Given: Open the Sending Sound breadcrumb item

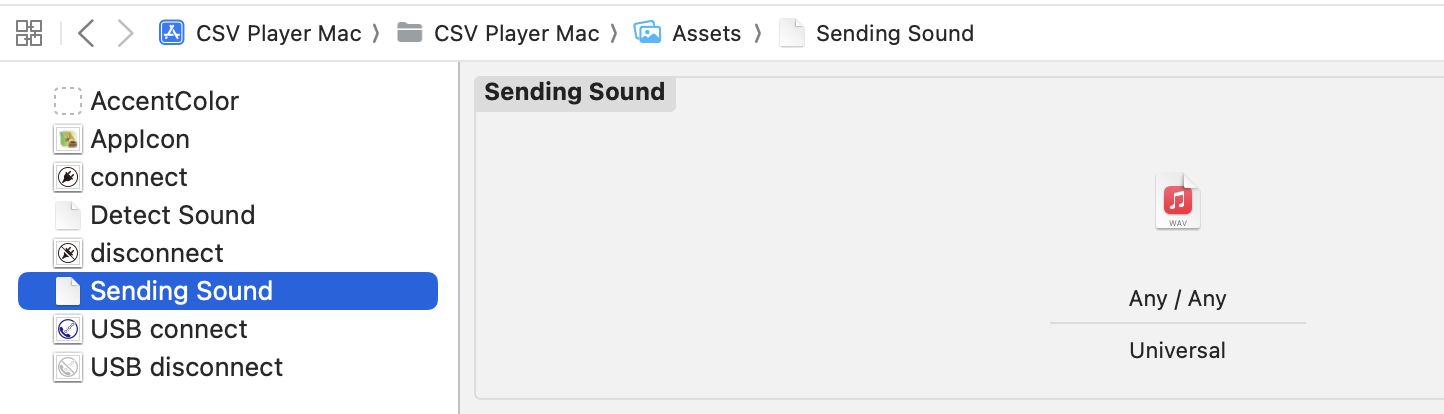Looking at the screenshot, I should tap(894, 33).
